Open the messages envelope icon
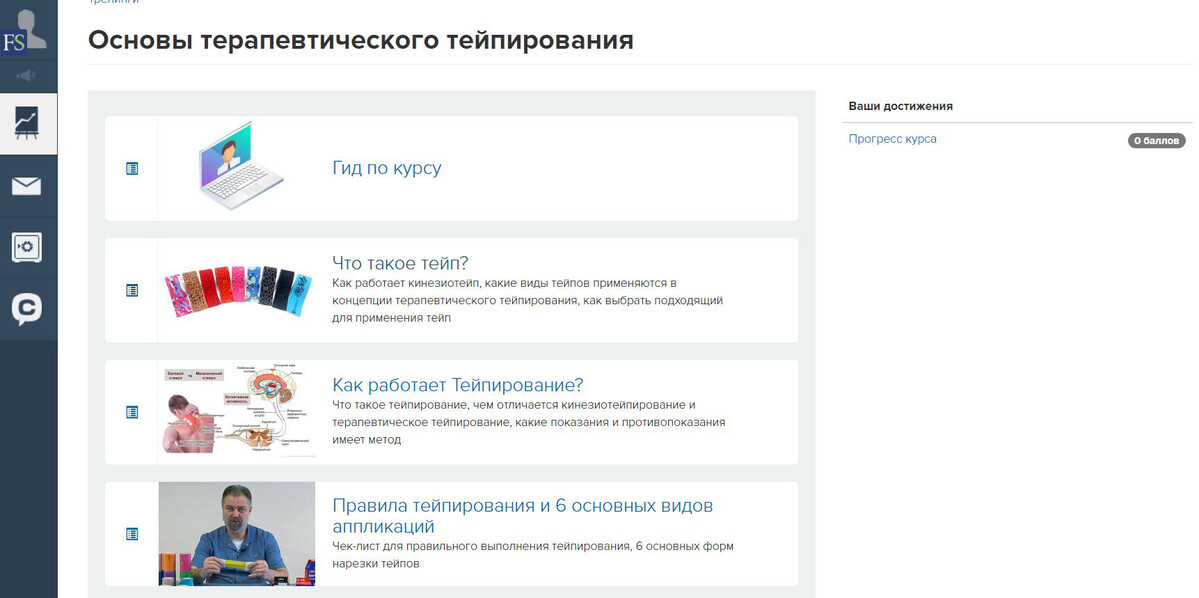The image size is (1199, 598). (x=28, y=186)
